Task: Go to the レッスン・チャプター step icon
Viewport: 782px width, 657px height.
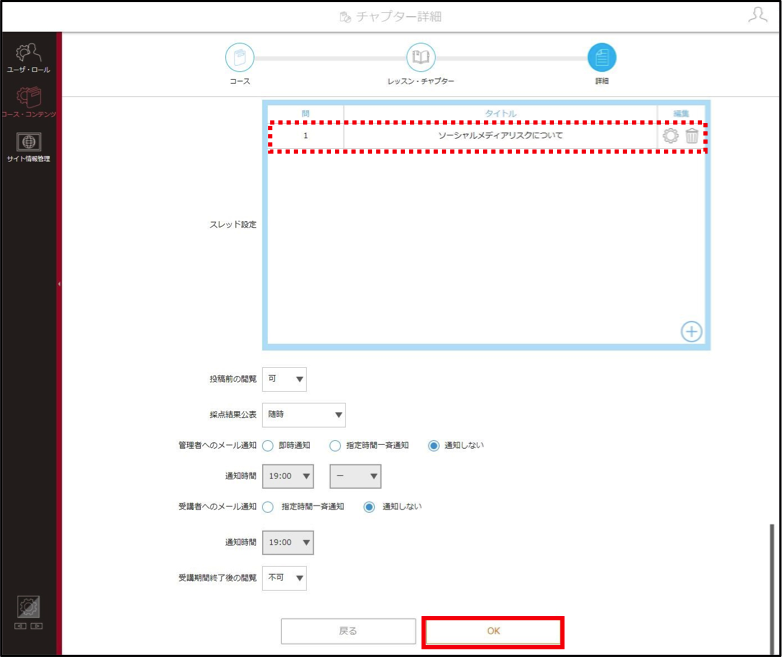Action: (x=420, y=57)
